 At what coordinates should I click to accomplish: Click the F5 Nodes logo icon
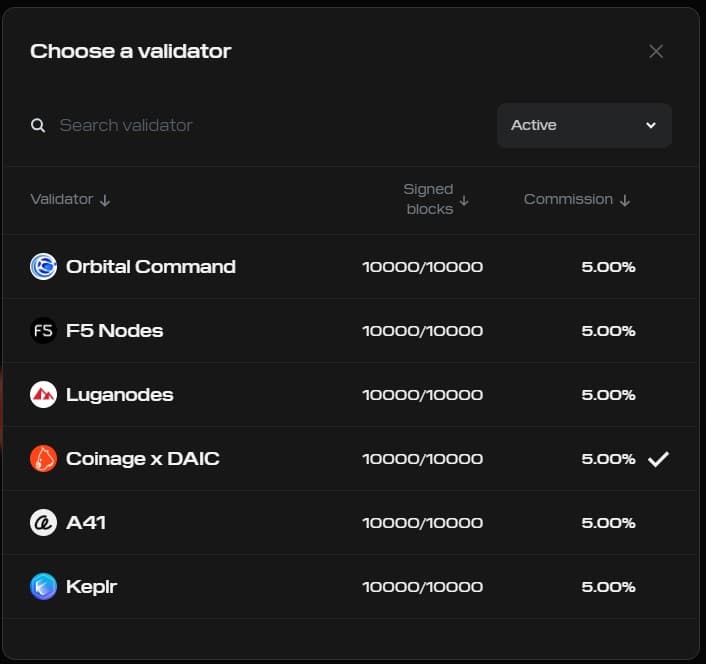(x=43, y=331)
